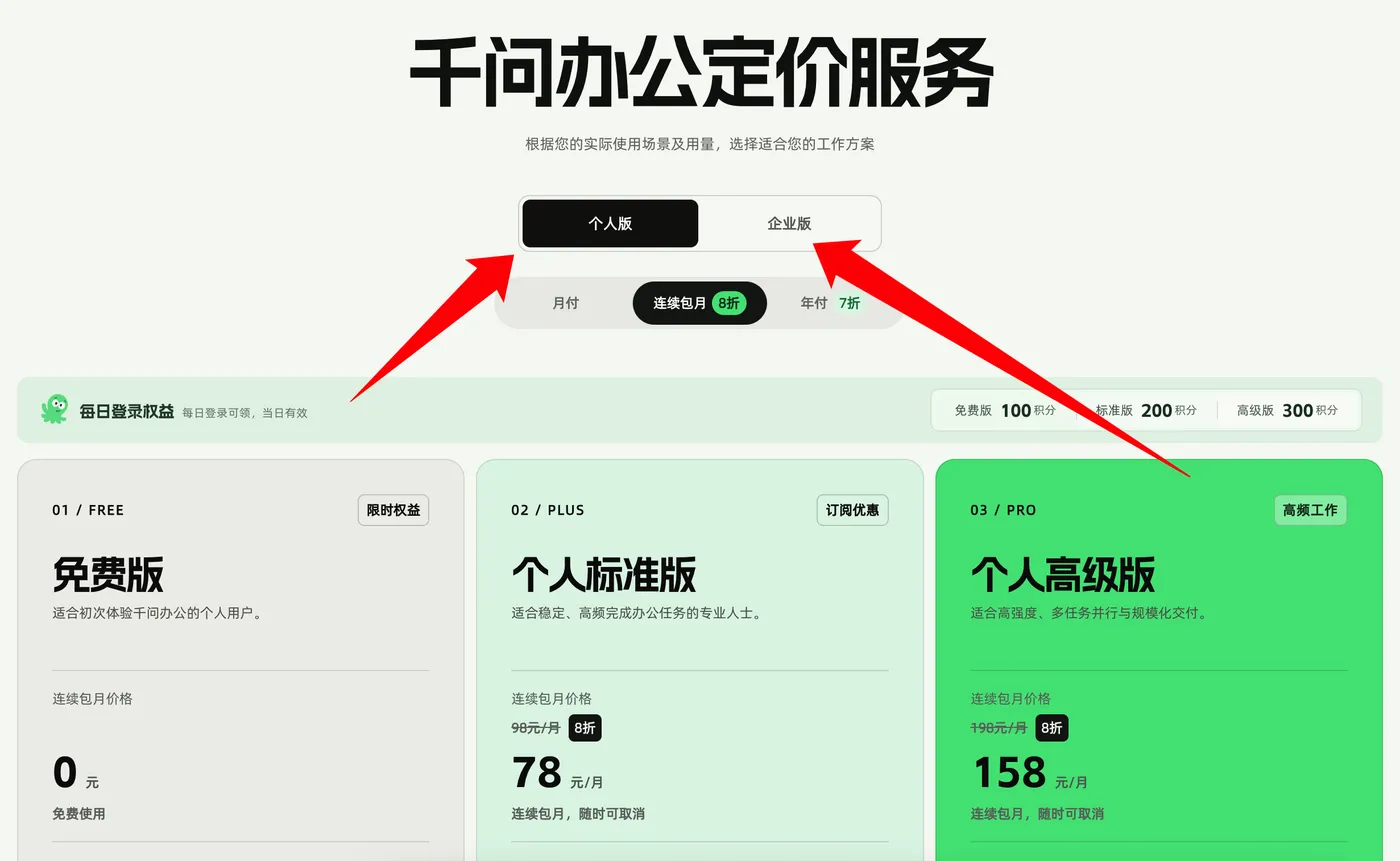Select the 年付 billing option
The image size is (1400, 861).
pyautogui.click(x=831, y=303)
